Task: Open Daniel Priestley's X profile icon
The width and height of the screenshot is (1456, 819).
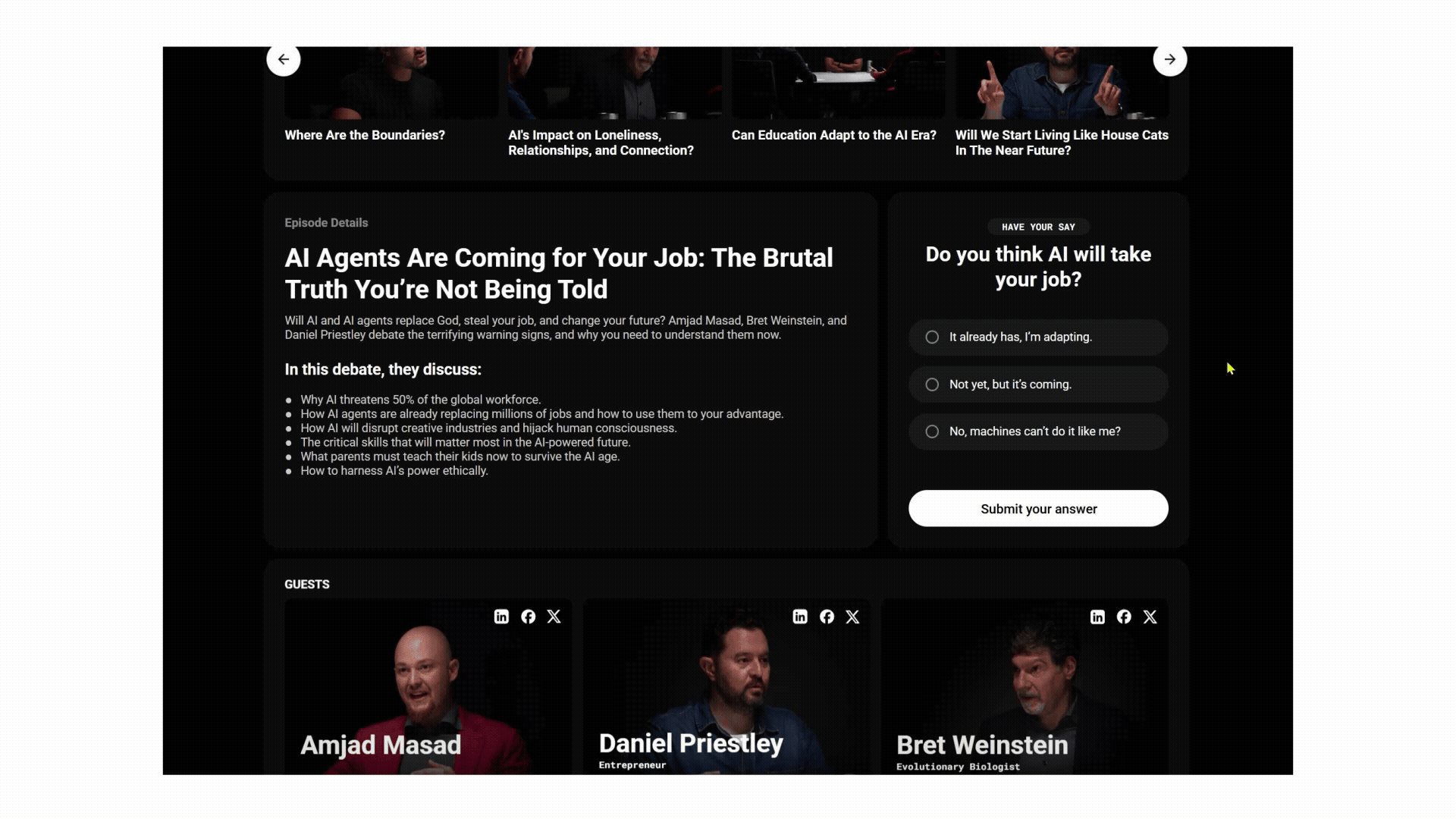Action: [853, 617]
